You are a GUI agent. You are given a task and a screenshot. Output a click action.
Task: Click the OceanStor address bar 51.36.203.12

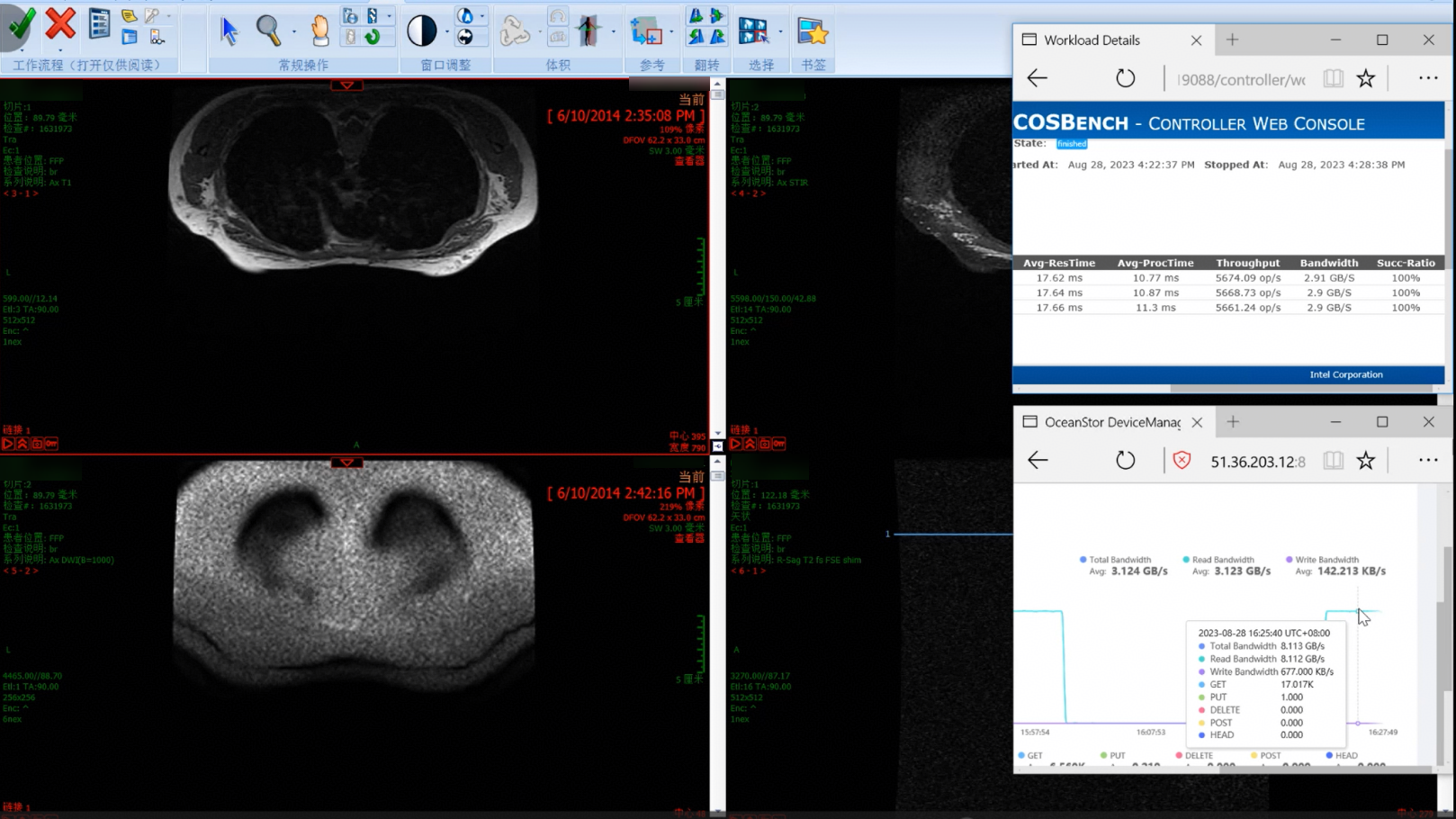[x=1257, y=462]
